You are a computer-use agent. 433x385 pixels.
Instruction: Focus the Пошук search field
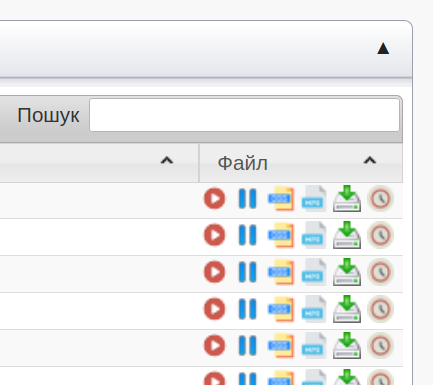244,115
